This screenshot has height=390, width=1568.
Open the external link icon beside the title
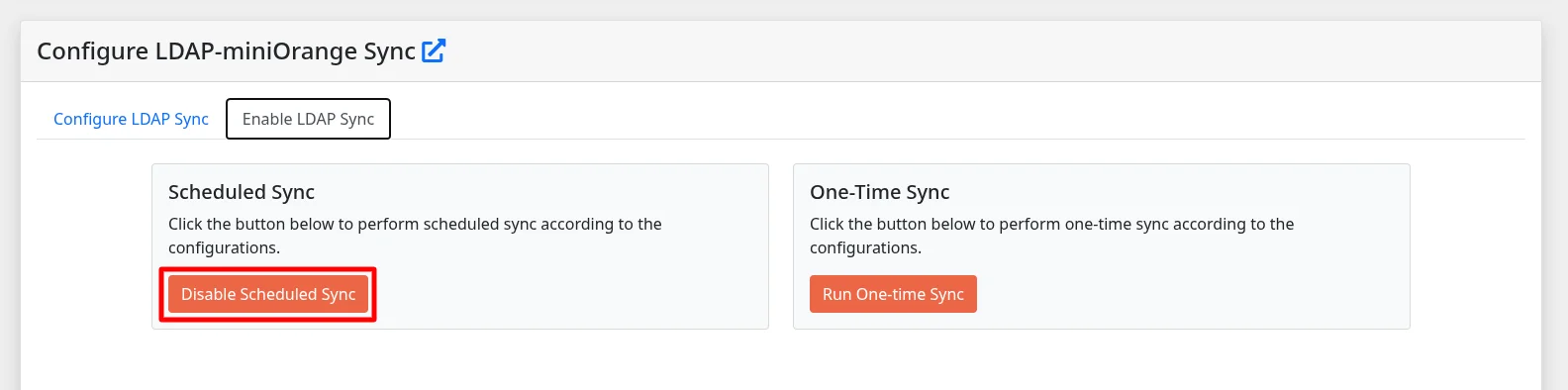pos(434,50)
